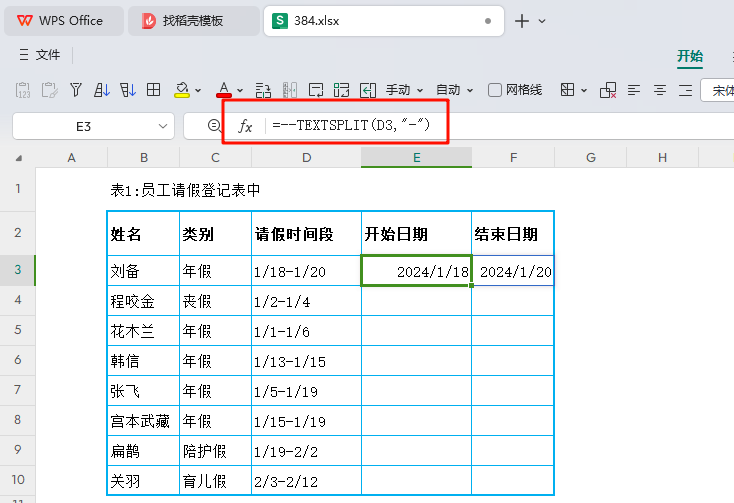Image resolution: width=734 pixels, height=503 pixels.
Task: Click the freeze panes grid icon
Action: pyautogui.click(x=567, y=89)
